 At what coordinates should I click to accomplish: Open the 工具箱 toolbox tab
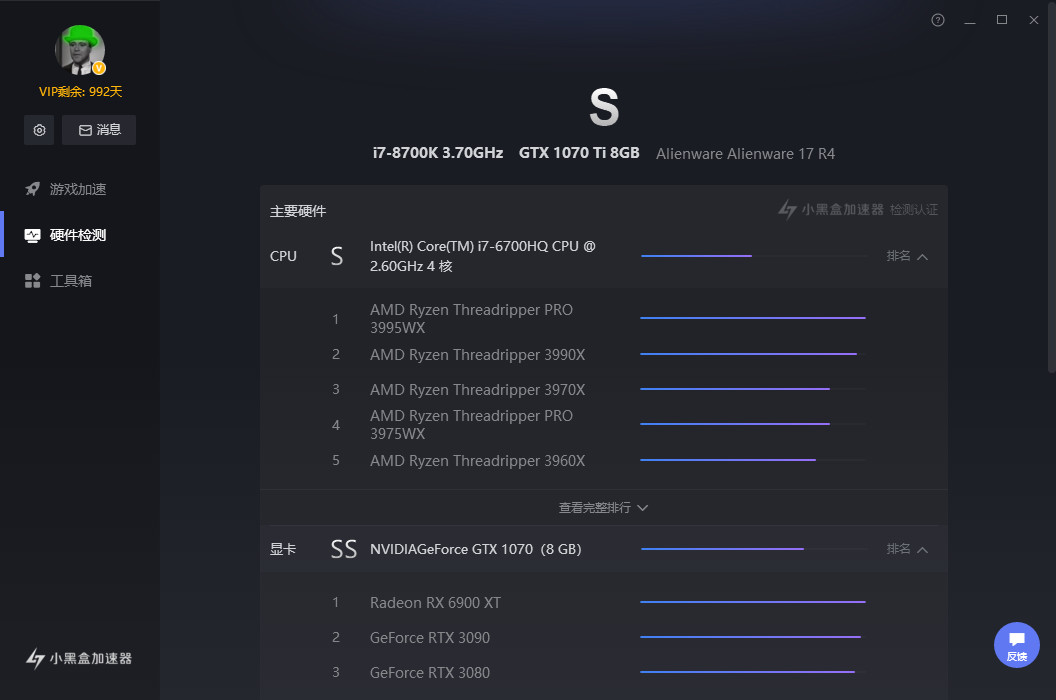click(x=71, y=281)
